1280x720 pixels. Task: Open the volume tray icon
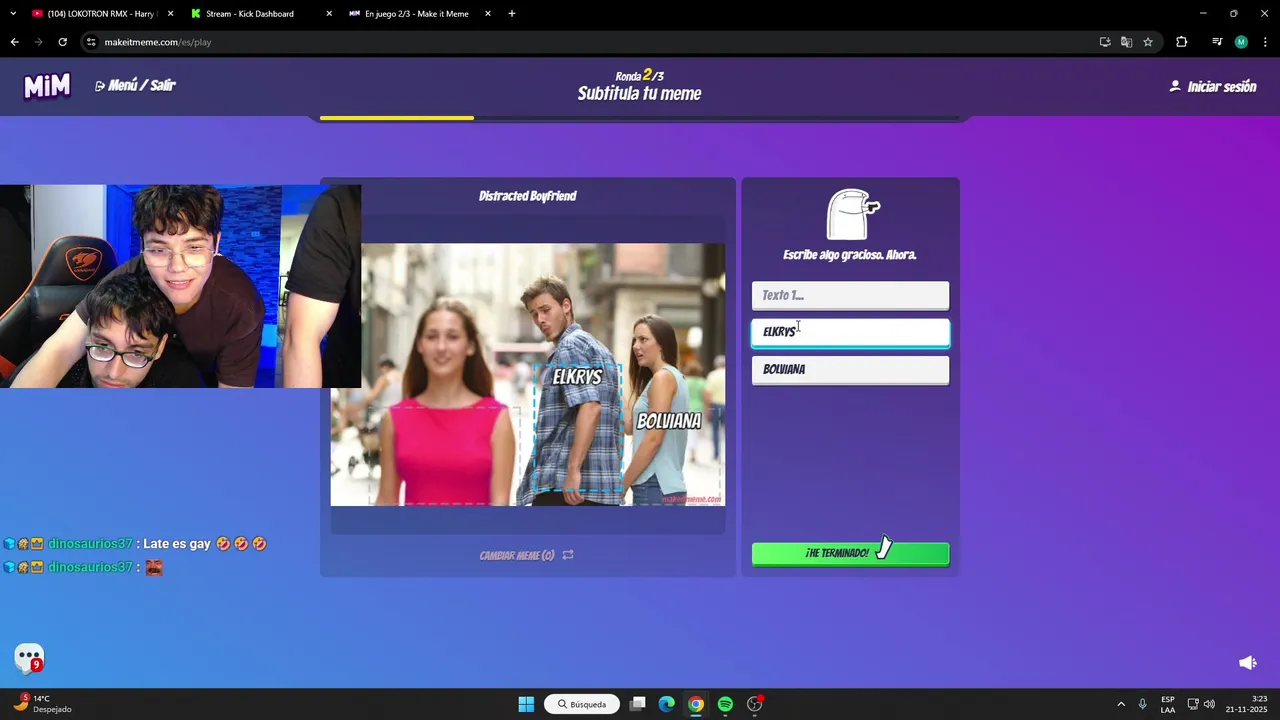(x=1209, y=704)
